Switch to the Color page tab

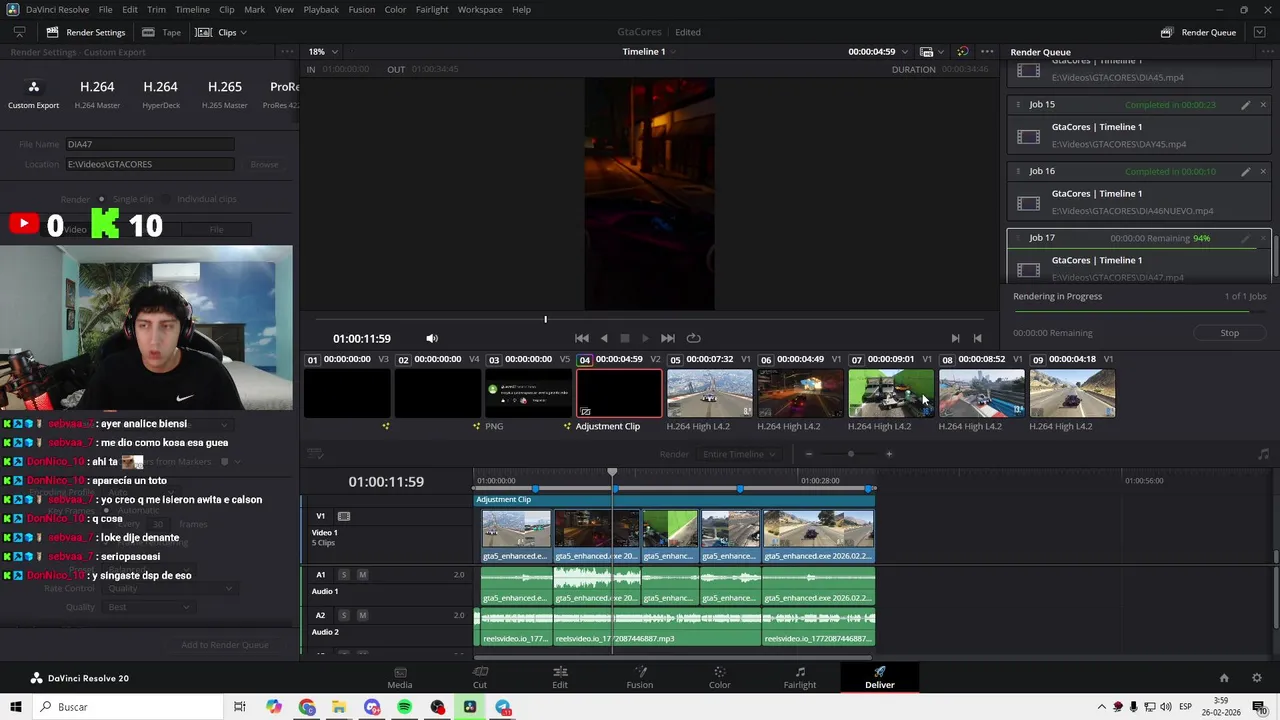pos(720,677)
